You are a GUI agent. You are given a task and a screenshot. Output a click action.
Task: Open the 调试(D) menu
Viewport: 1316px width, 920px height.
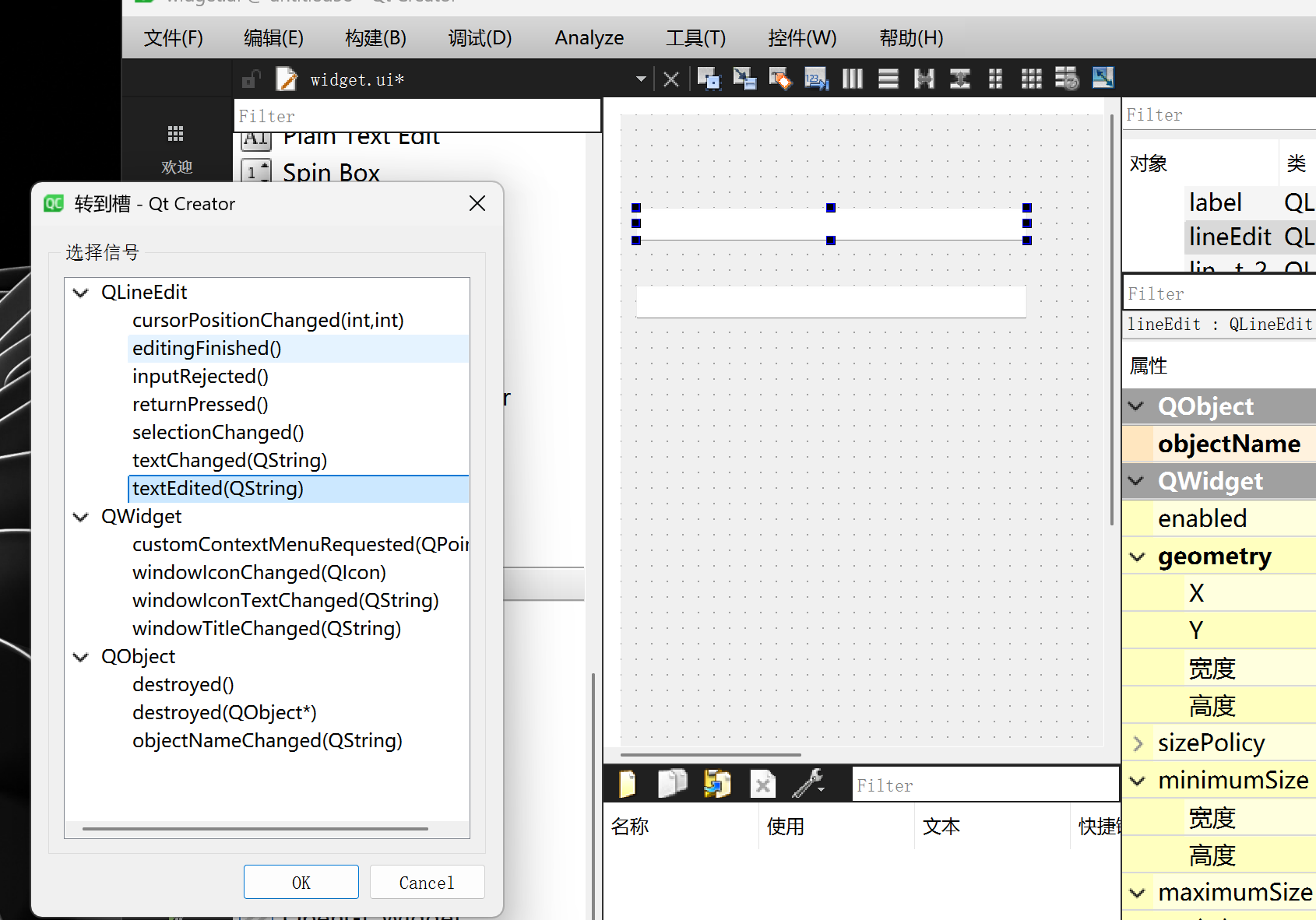pyautogui.click(x=480, y=38)
